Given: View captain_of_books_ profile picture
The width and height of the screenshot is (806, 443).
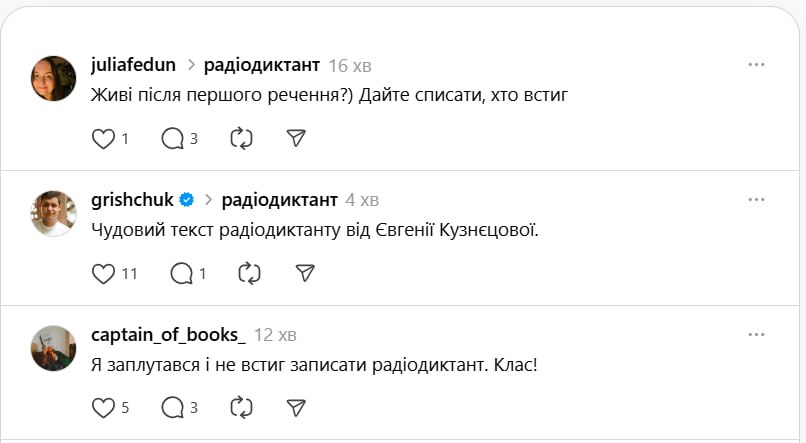Looking at the screenshot, I should [54, 348].
